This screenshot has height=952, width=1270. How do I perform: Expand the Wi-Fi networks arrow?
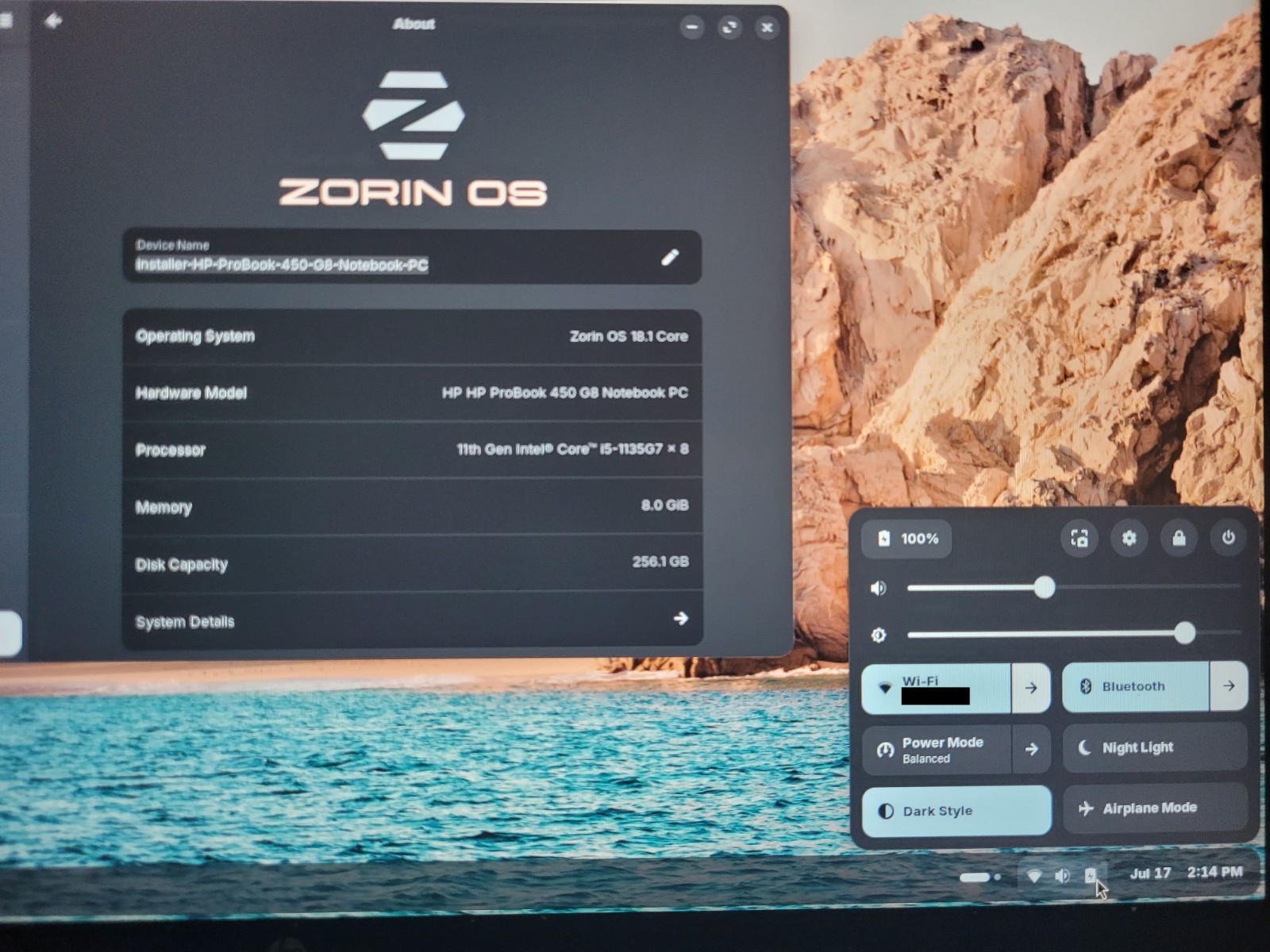coord(1031,688)
